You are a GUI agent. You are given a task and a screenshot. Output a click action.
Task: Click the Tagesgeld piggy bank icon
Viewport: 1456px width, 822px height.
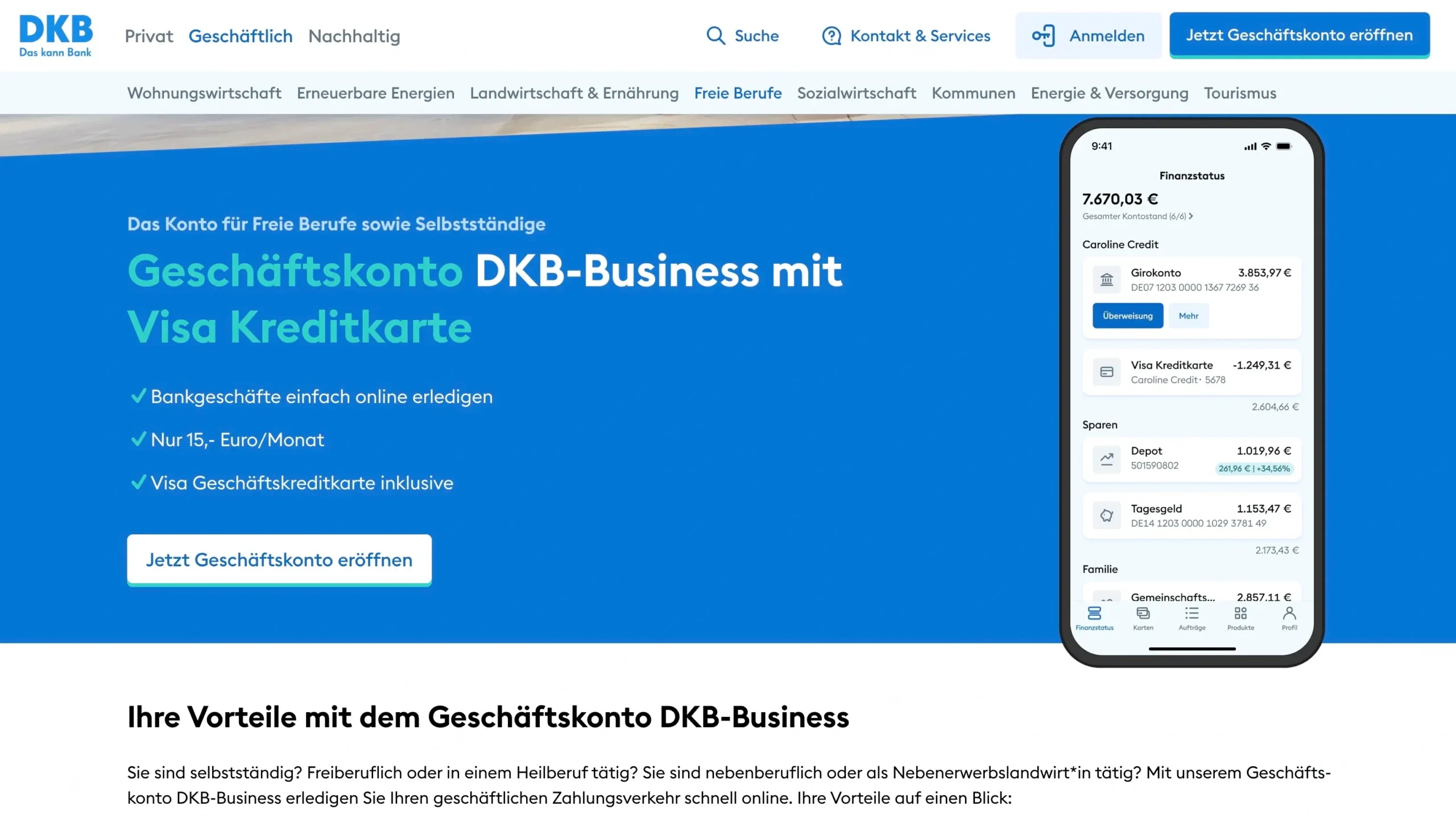(1106, 516)
